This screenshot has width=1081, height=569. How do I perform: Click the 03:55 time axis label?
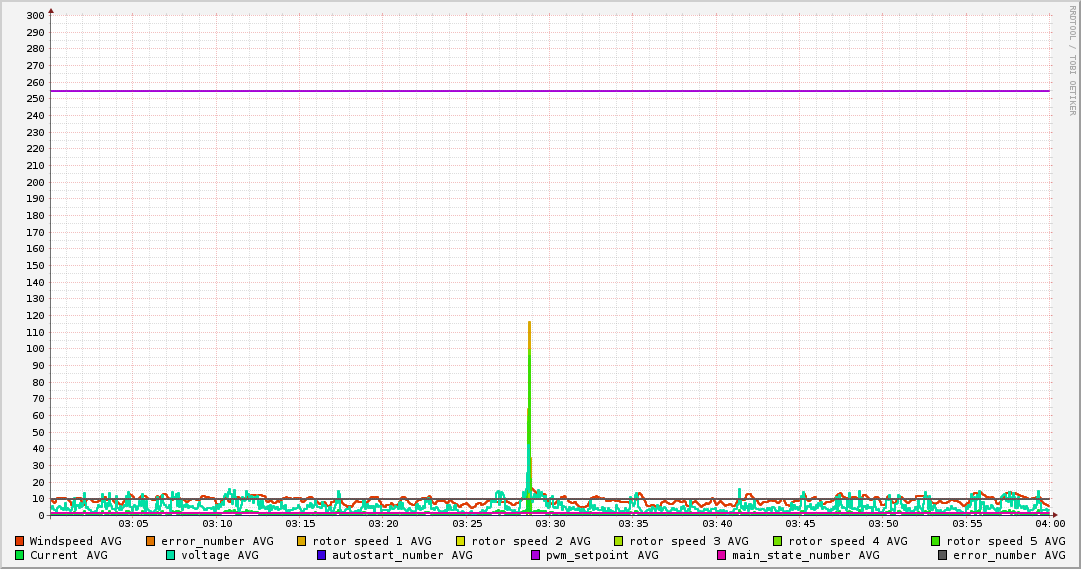pos(967,524)
